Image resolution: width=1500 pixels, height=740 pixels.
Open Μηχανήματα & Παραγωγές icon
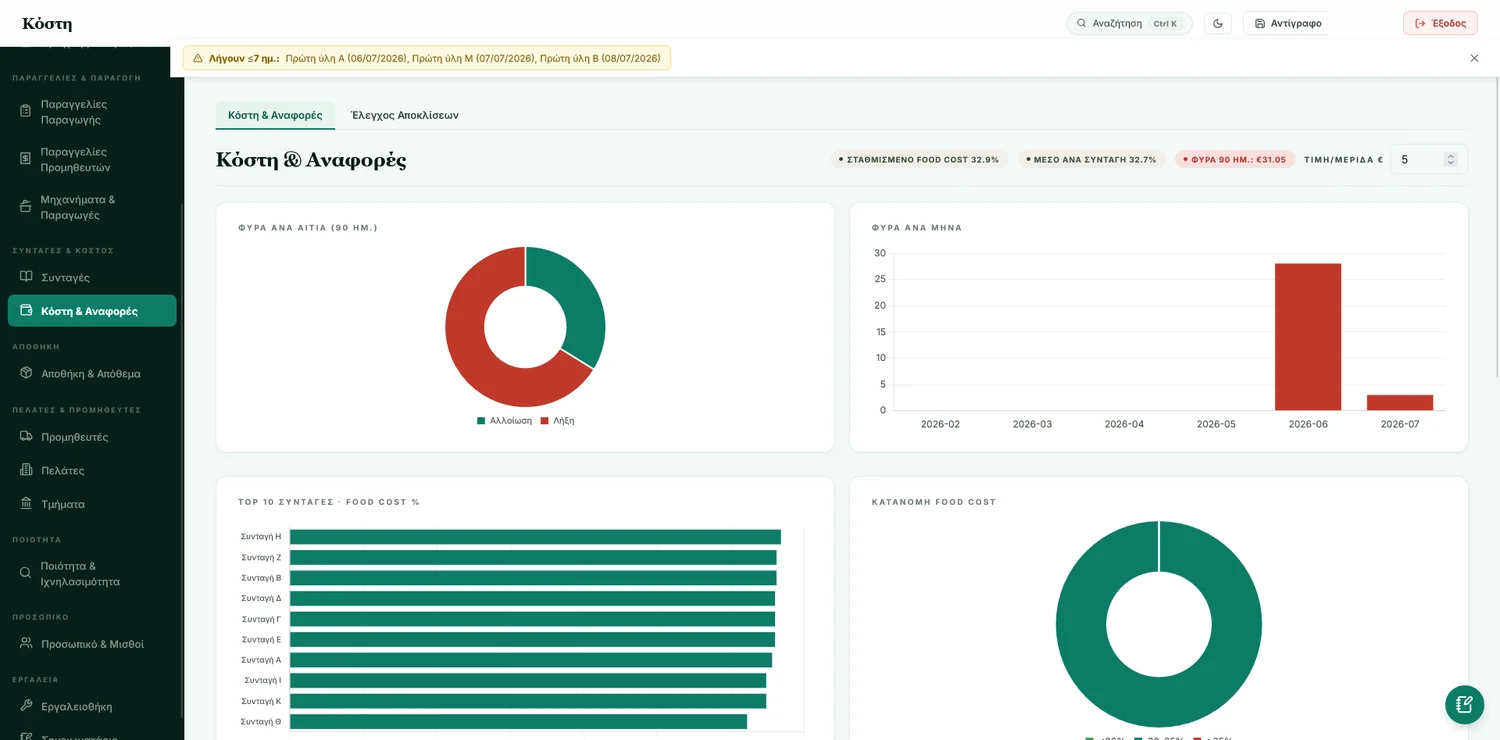(x=26, y=207)
